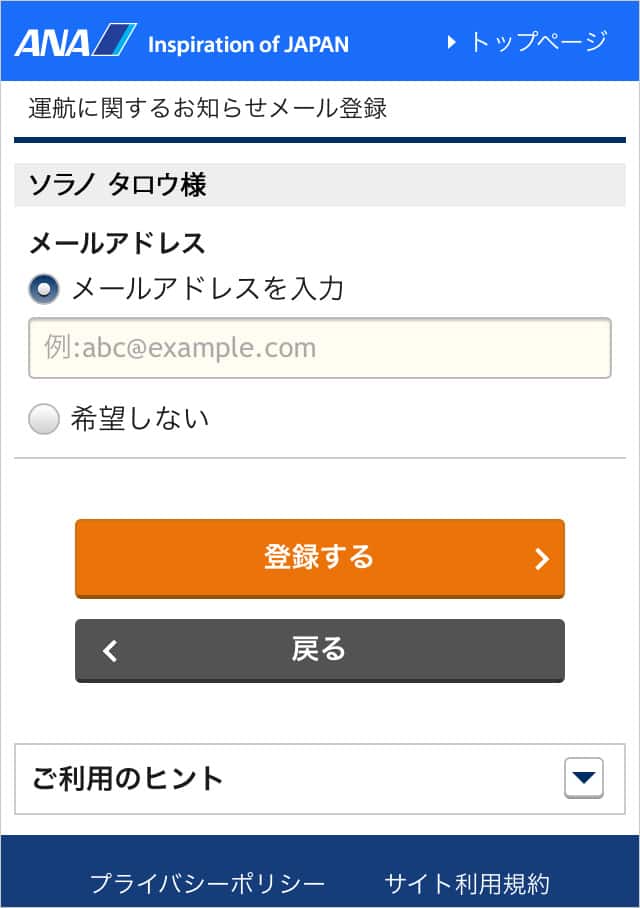Open the トップページ link
The image size is (640, 908).
527,42
